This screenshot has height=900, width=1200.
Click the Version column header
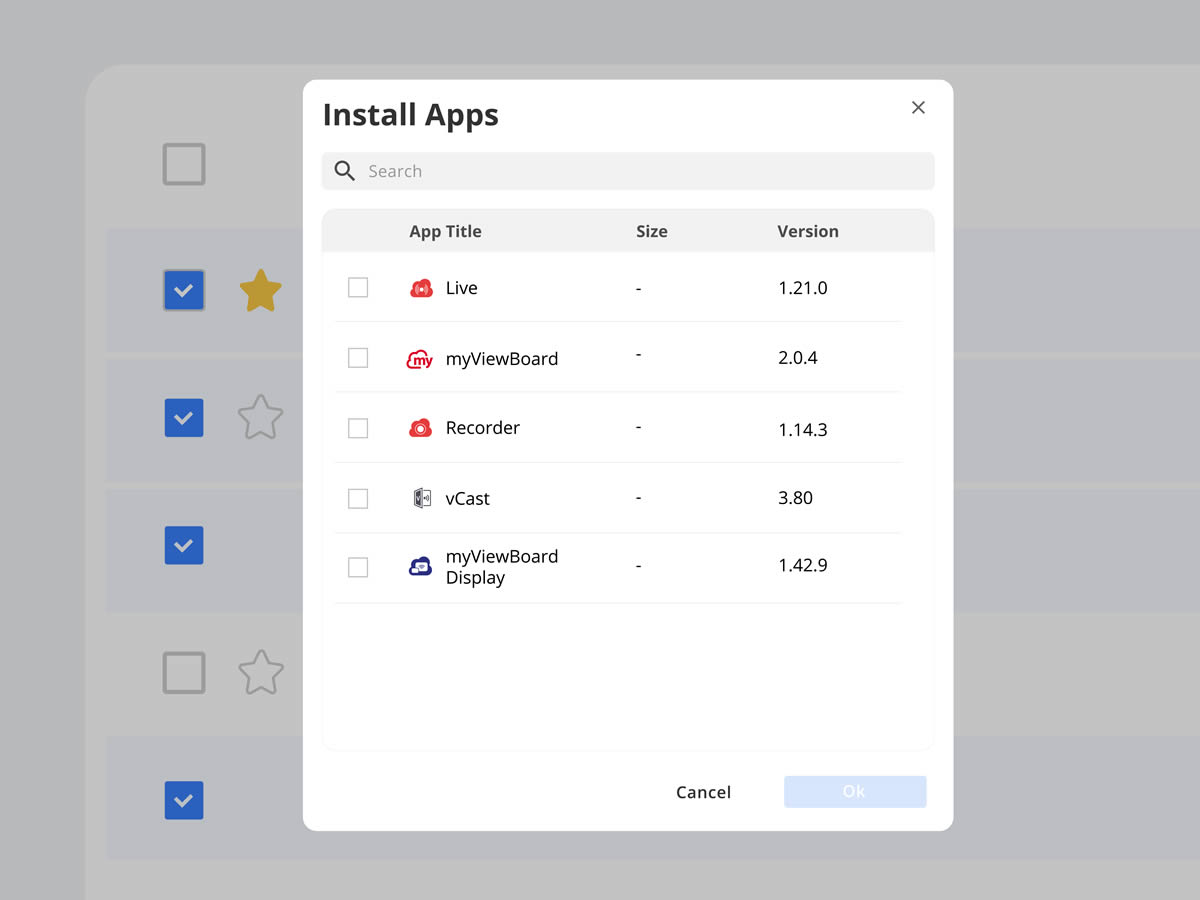point(807,231)
